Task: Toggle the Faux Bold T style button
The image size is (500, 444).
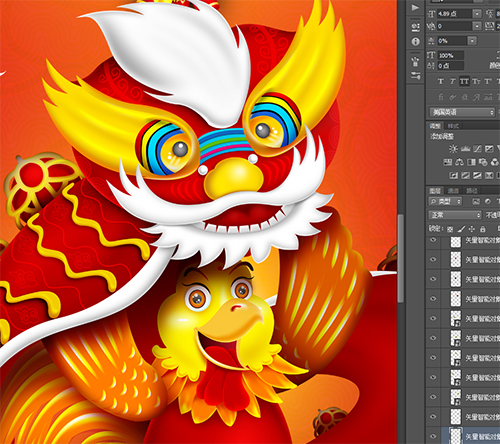Action: 441,81
